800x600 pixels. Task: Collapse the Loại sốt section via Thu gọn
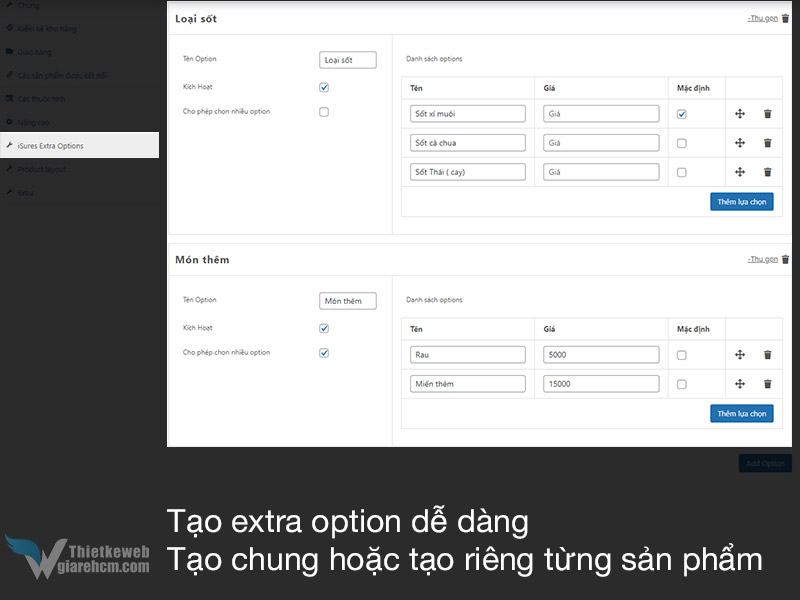coord(763,18)
